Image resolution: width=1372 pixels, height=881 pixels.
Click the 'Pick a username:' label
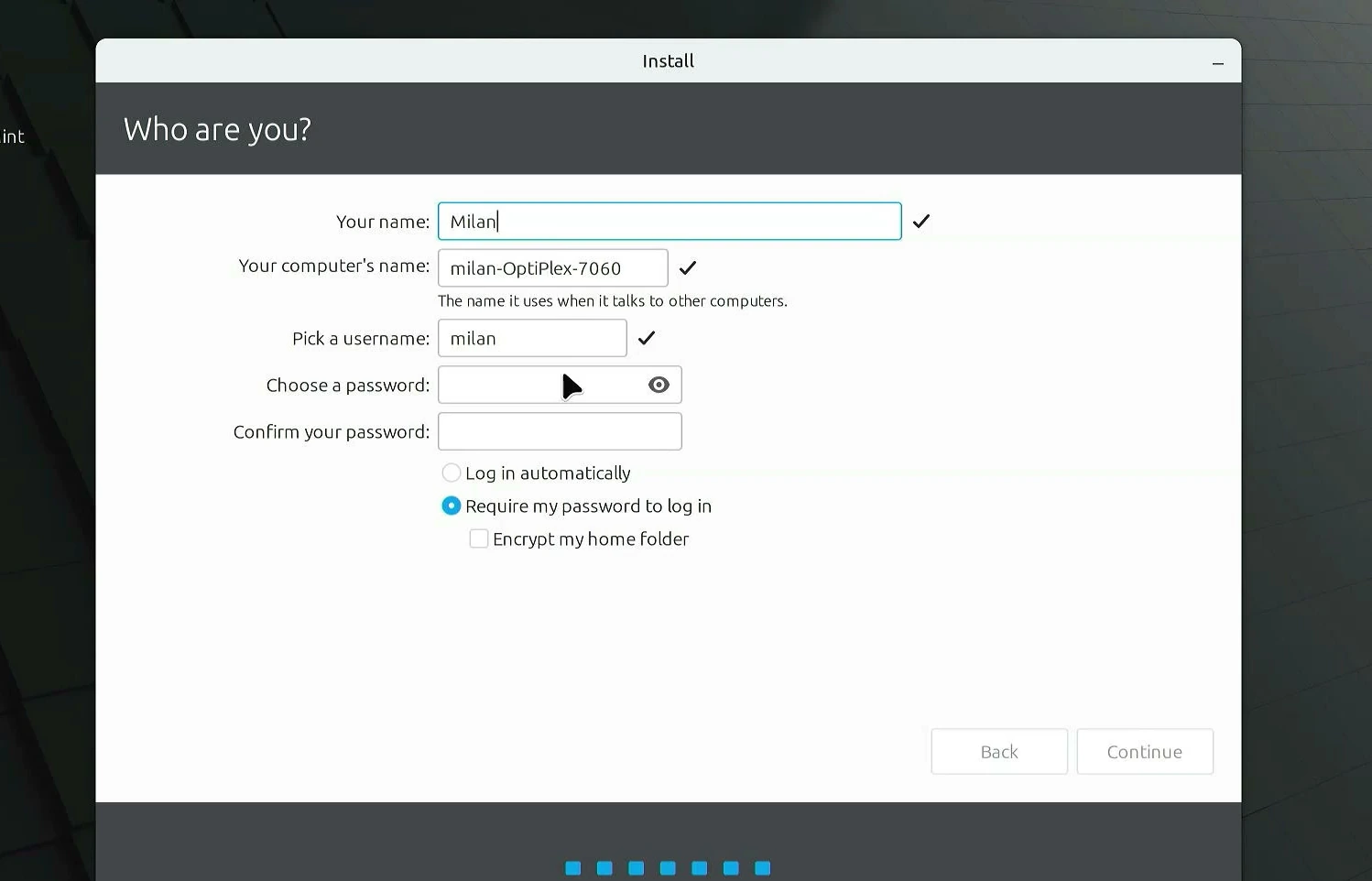click(x=361, y=339)
